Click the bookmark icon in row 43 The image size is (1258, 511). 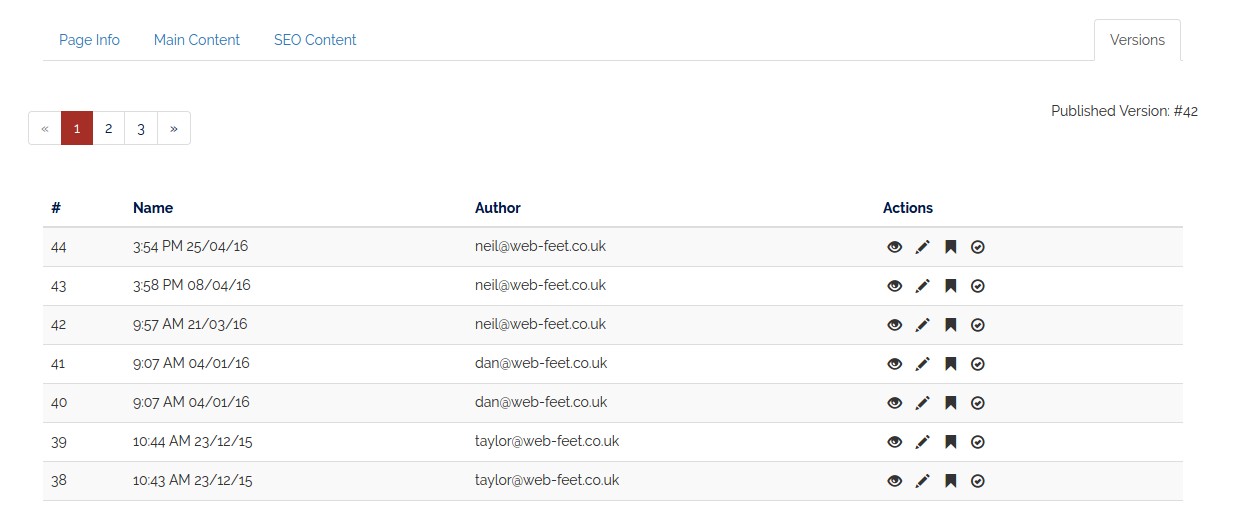tap(951, 286)
